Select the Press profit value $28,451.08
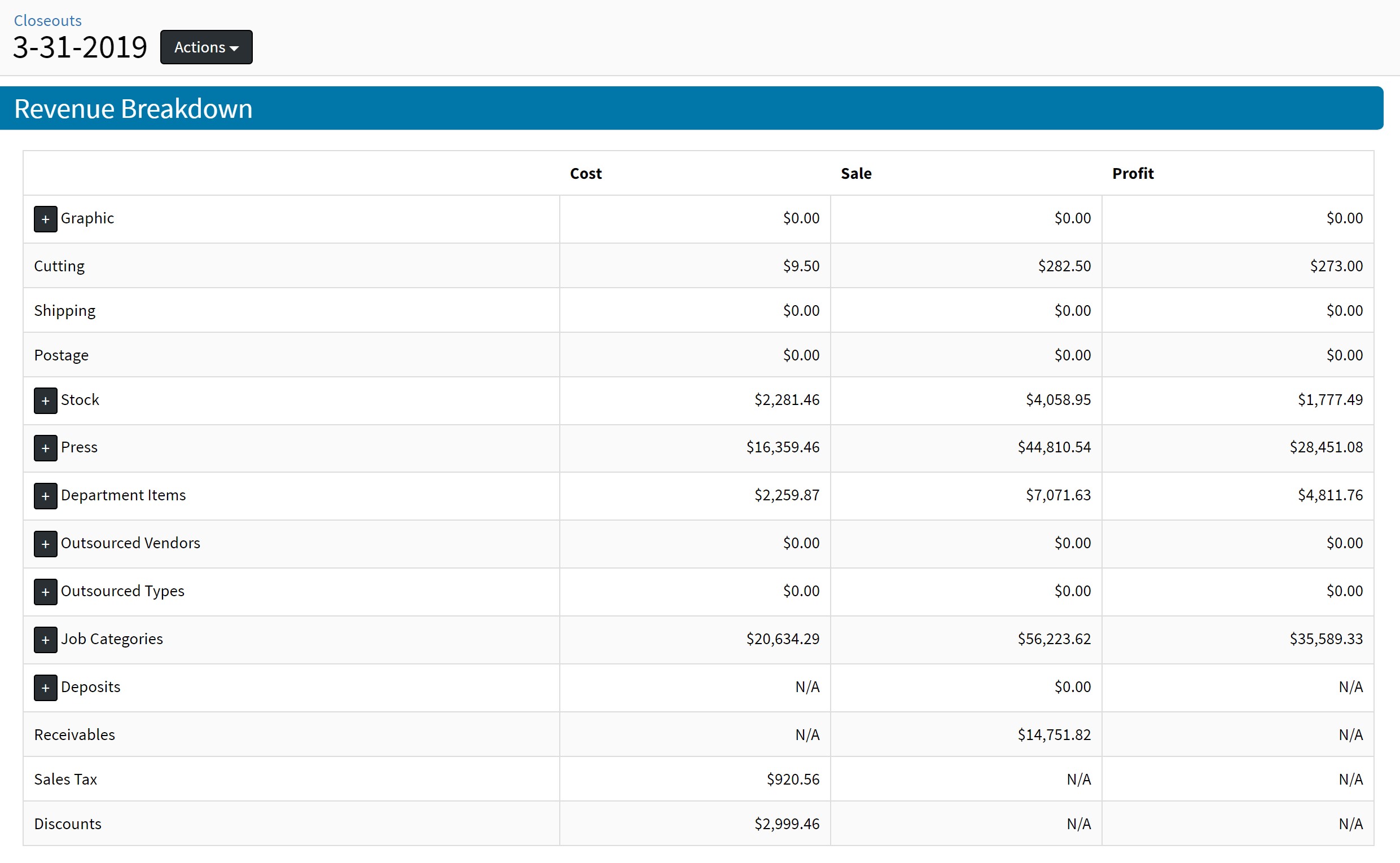1400x863 pixels. (1325, 447)
